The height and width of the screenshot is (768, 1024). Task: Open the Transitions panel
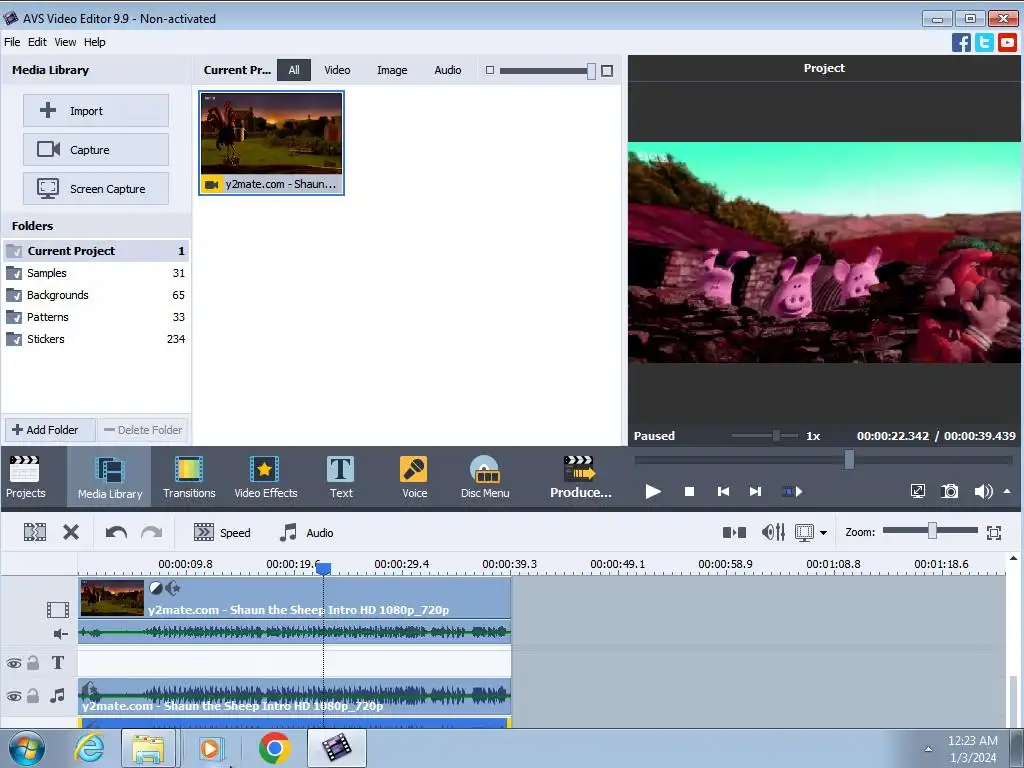tap(189, 477)
